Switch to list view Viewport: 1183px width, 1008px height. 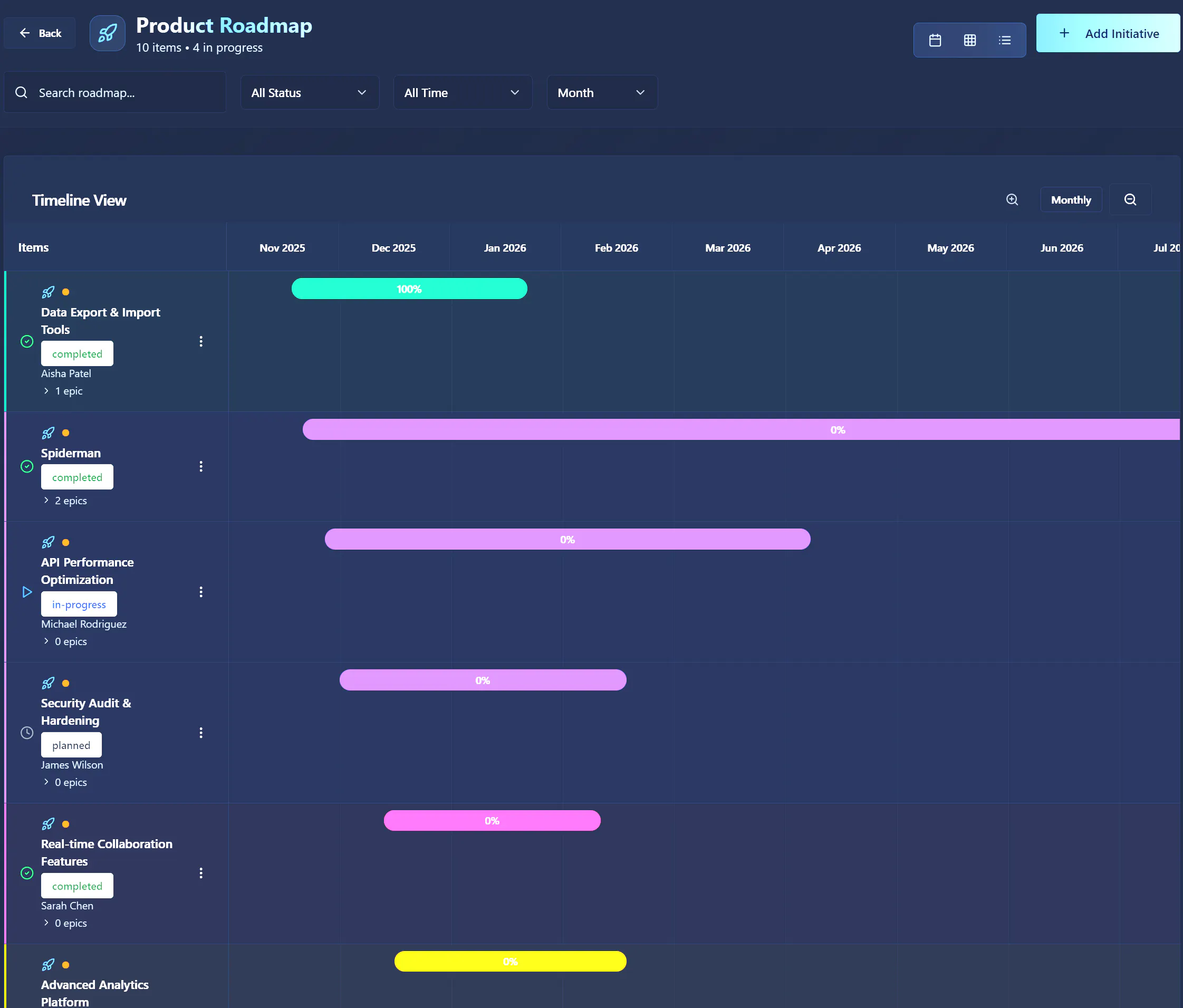coord(1004,40)
